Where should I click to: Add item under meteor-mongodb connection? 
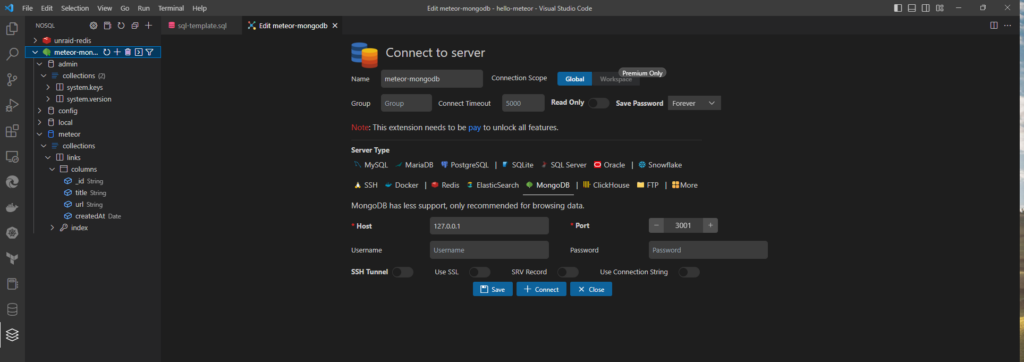[x=117, y=52]
